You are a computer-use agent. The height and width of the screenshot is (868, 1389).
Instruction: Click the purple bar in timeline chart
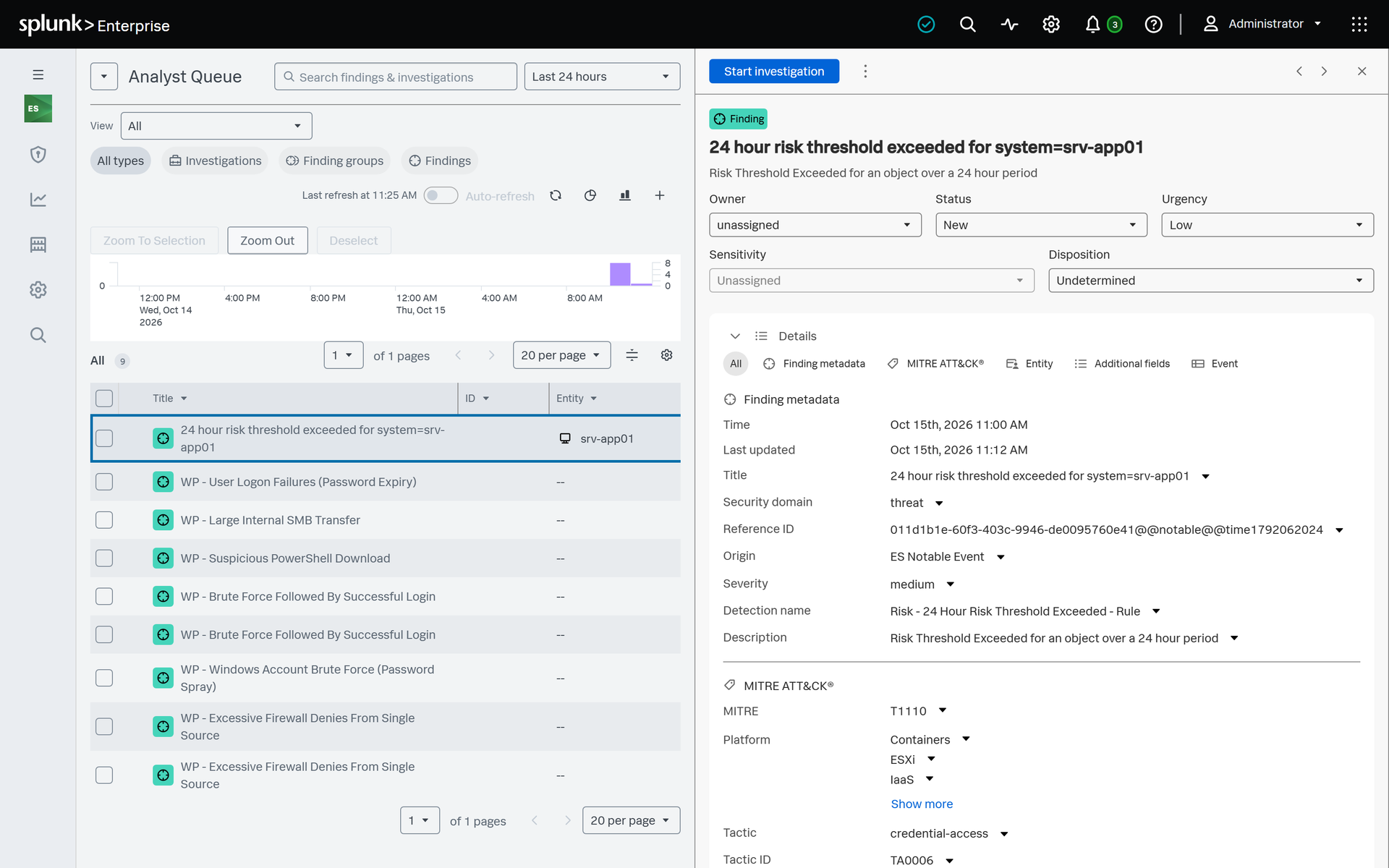620,274
